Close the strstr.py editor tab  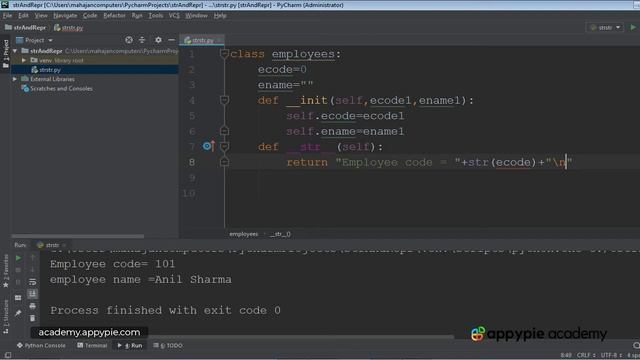pyautogui.click(x=220, y=40)
